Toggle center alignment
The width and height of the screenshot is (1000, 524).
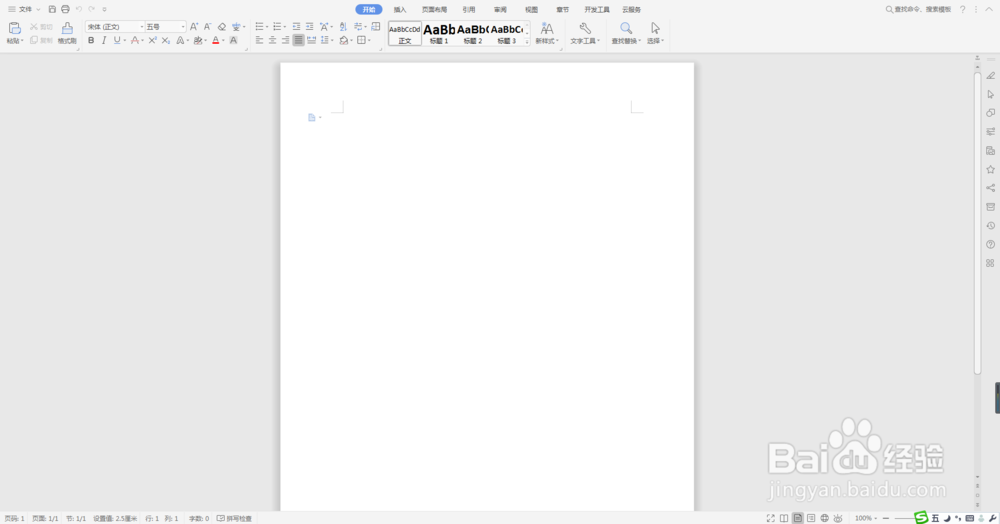272,40
